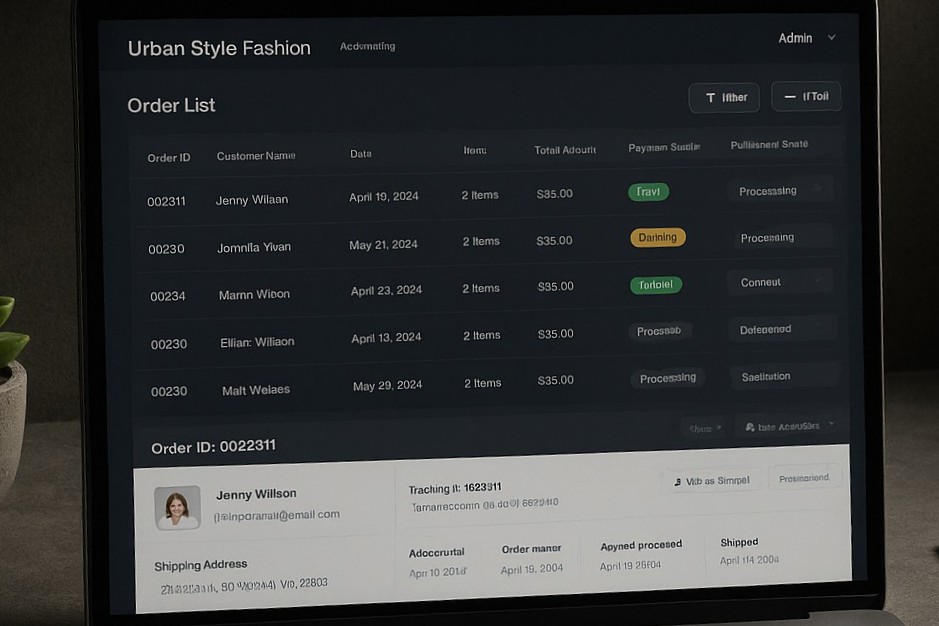Click the Vib as Simpel button
This screenshot has width=939, height=626.
tap(711, 480)
